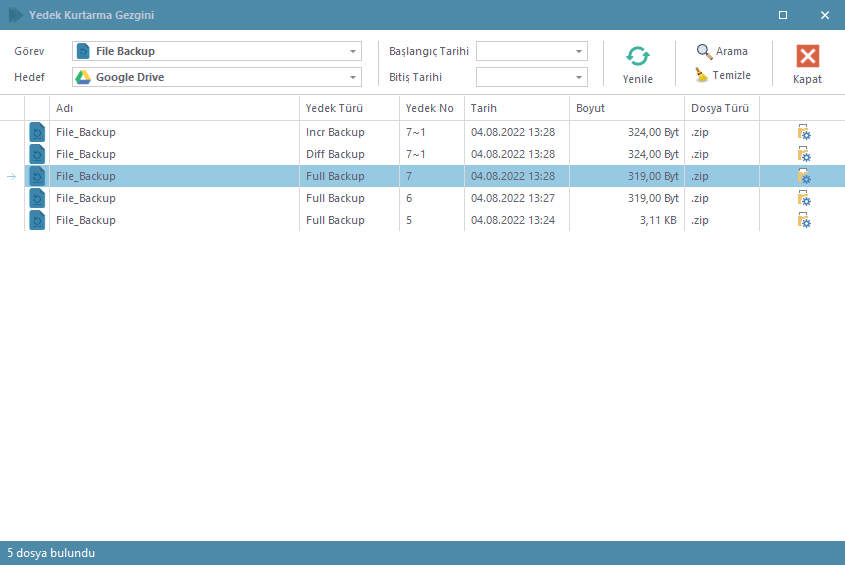Select the 3,11 KB Full Backup row
This screenshot has height=565, width=845.
pyautogui.click(x=175, y=220)
